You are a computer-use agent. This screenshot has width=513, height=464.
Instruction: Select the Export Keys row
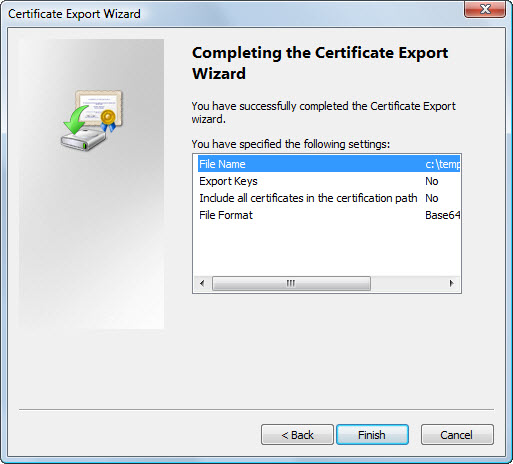329,181
